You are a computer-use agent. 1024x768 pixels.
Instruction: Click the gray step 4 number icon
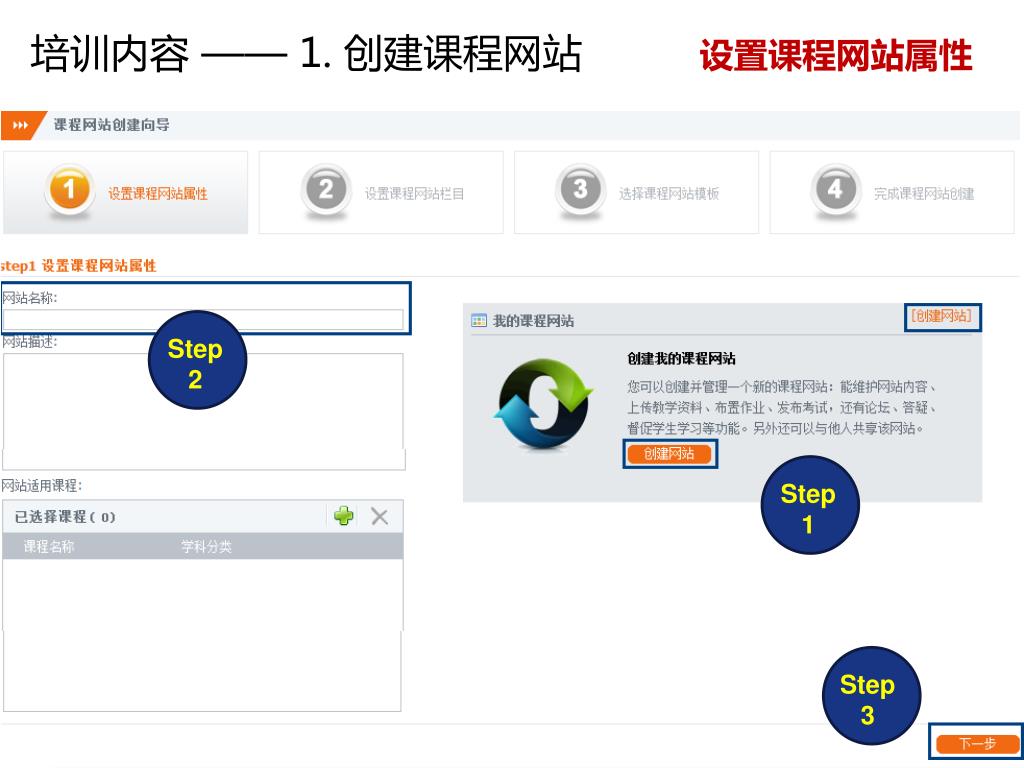click(x=835, y=190)
